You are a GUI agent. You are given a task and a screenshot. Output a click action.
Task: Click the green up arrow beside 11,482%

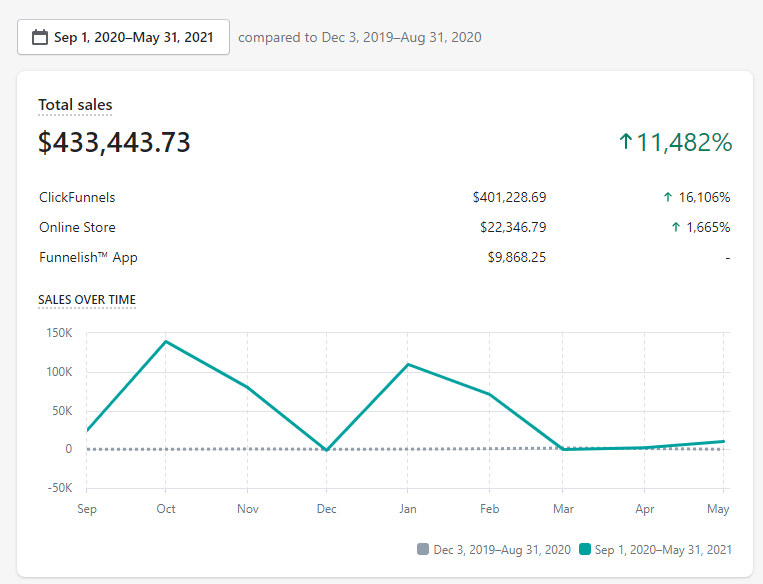[x=626, y=142]
